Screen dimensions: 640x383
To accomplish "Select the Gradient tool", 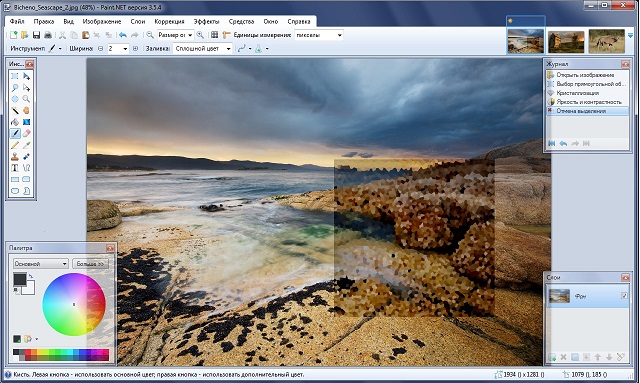I will click(x=27, y=122).
